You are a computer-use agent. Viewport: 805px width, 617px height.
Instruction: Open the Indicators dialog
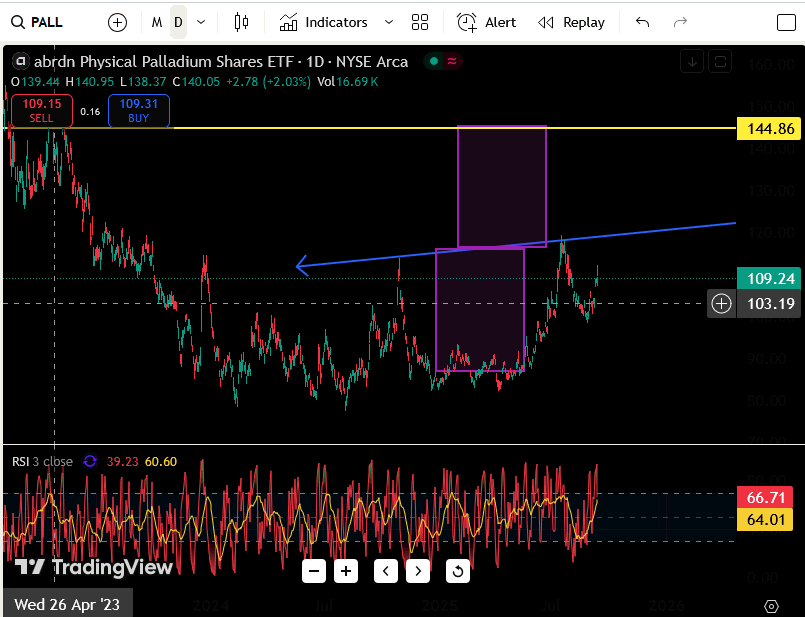coord(323,22)
